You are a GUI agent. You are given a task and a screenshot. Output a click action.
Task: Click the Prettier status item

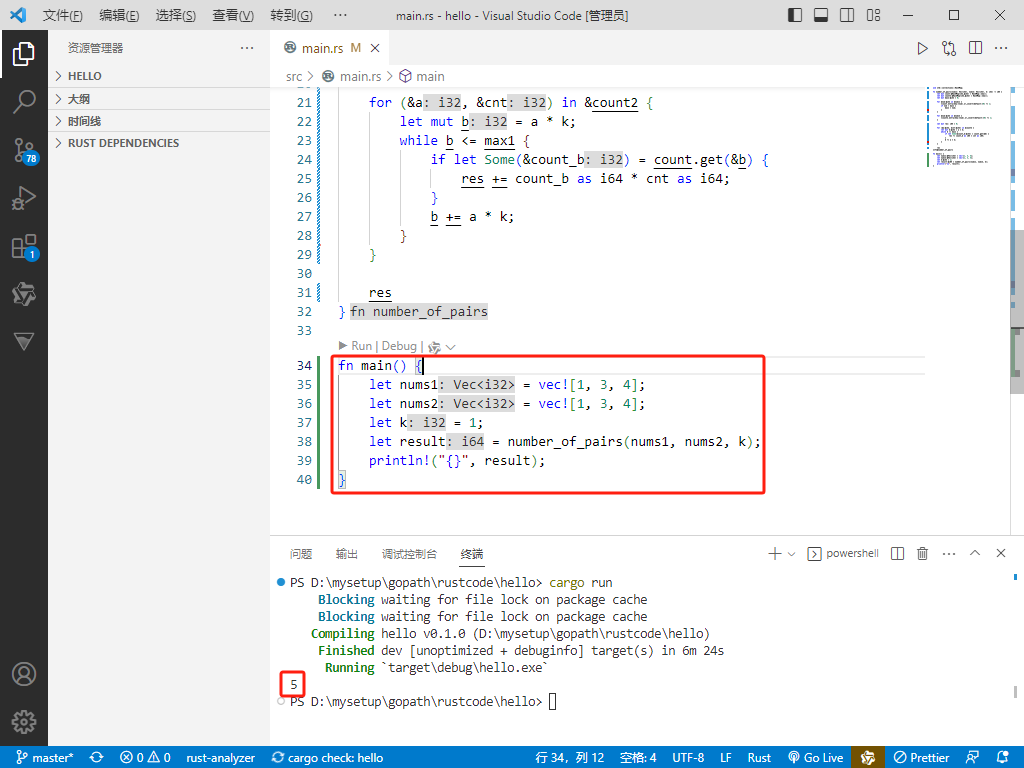click(923, 758)
